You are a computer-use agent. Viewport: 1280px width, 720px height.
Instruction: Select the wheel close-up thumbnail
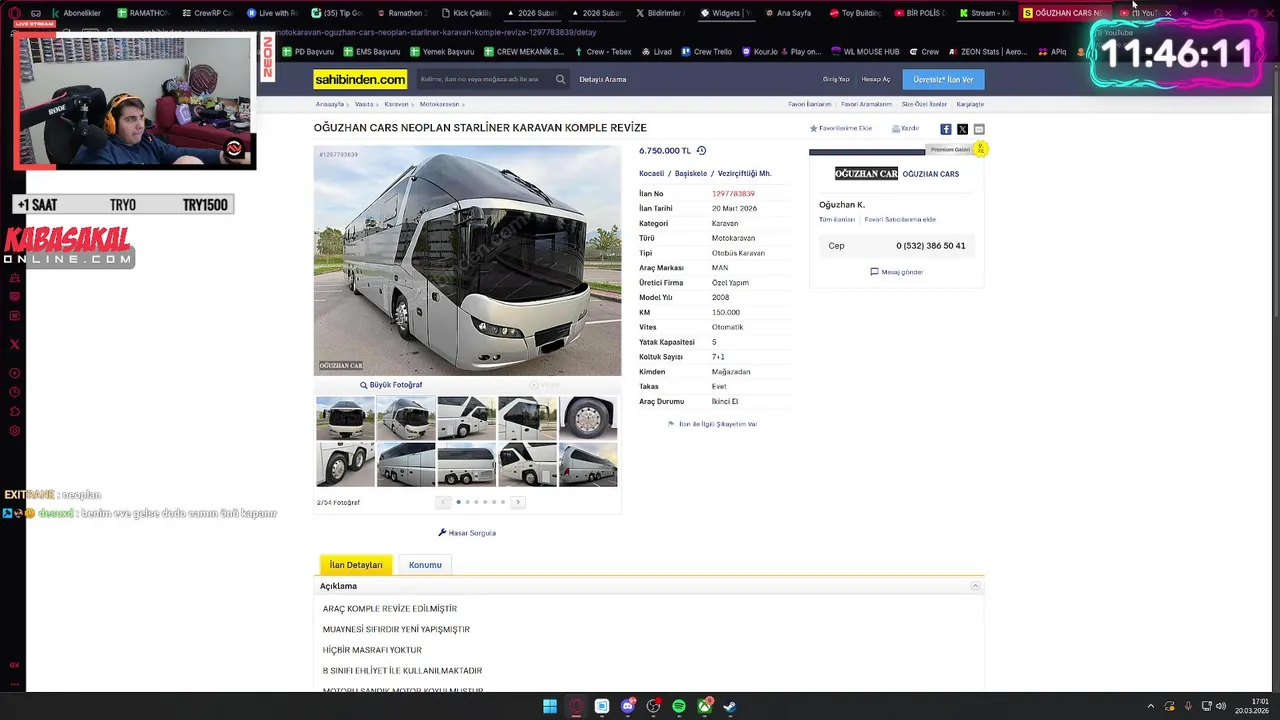coord(588,419)
